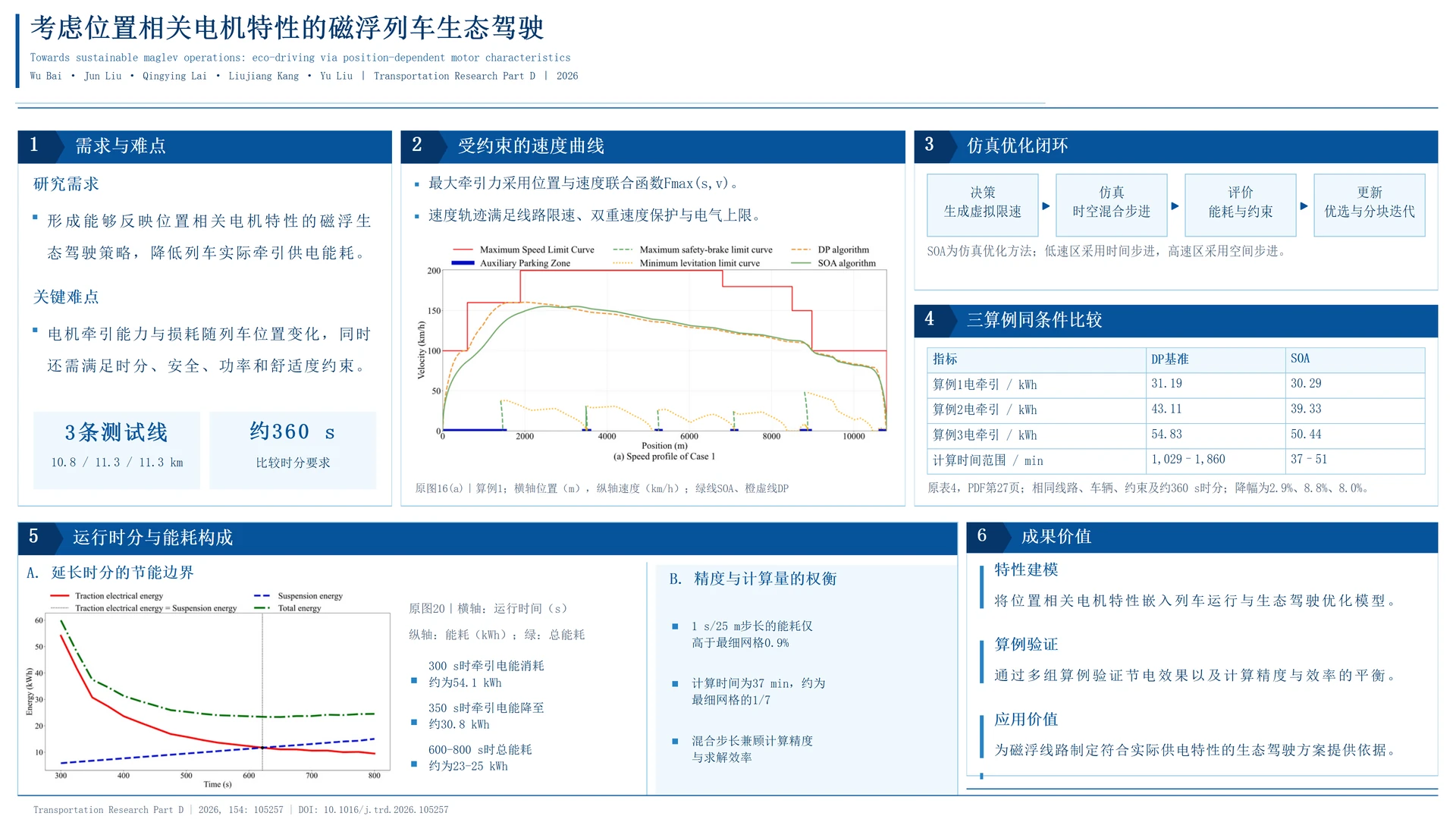Select section header 三算例同条件比较

(x=1176, y=320)
